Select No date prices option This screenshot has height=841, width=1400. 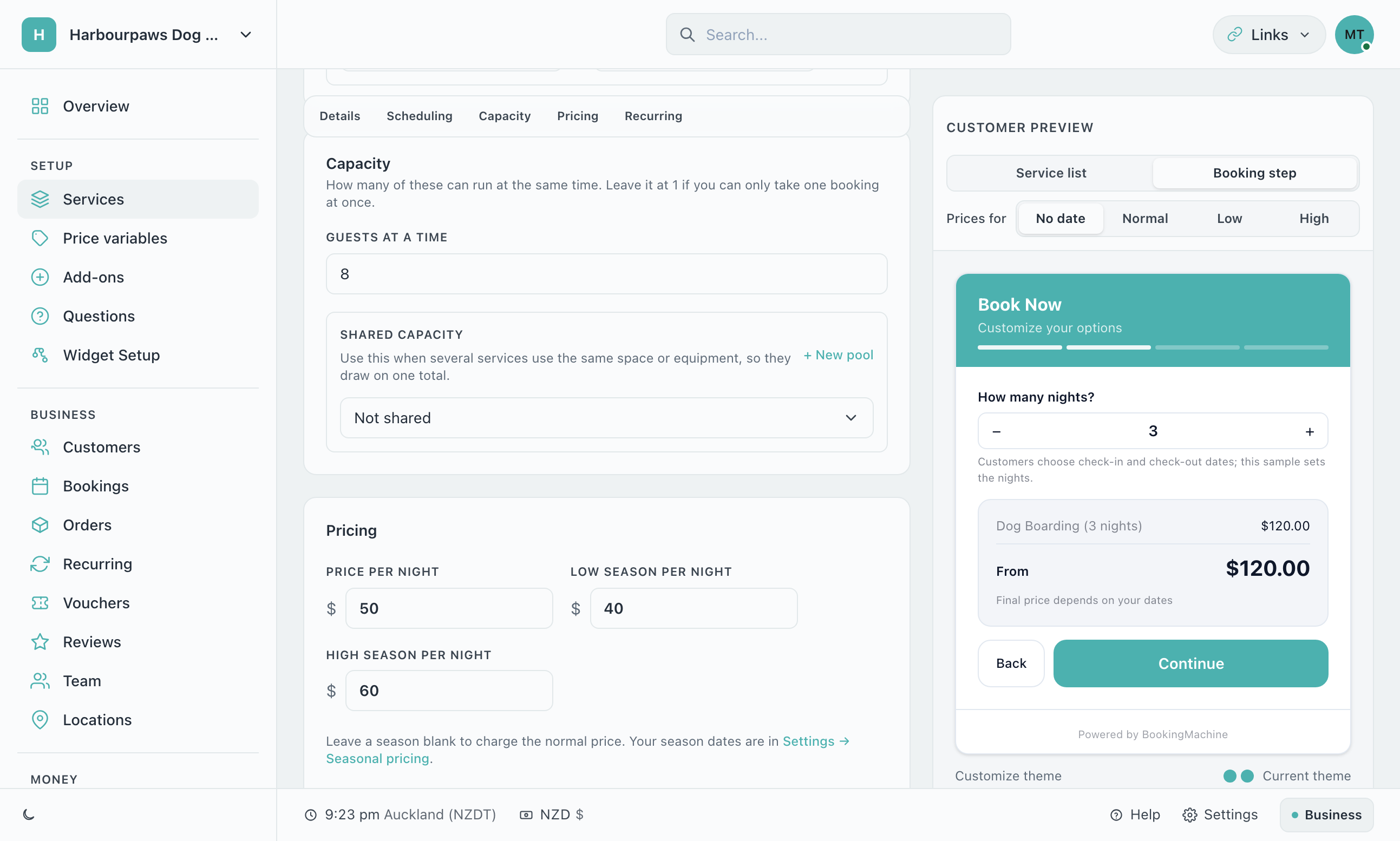1060,218
